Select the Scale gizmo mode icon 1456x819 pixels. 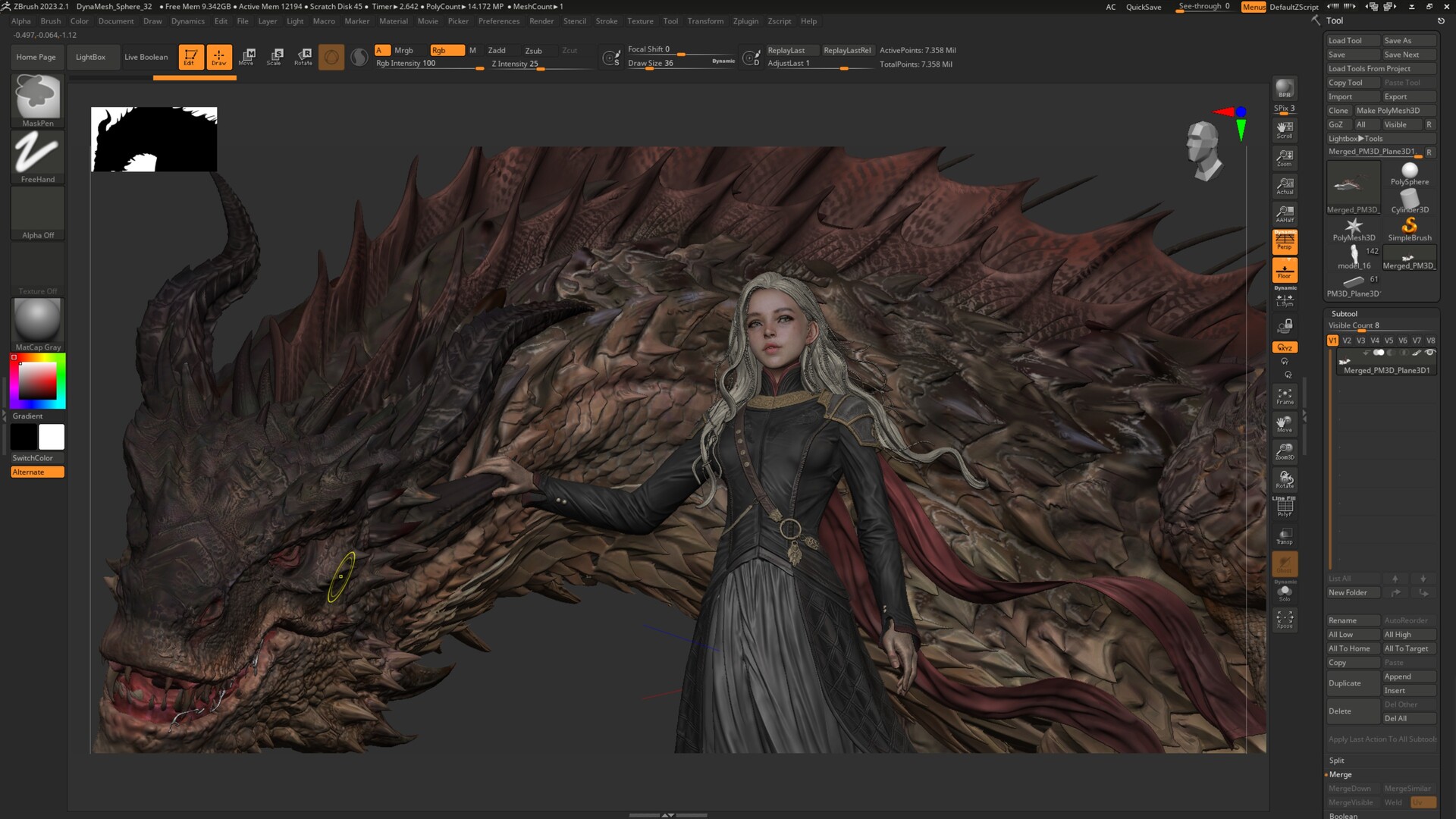coord(275,57)
